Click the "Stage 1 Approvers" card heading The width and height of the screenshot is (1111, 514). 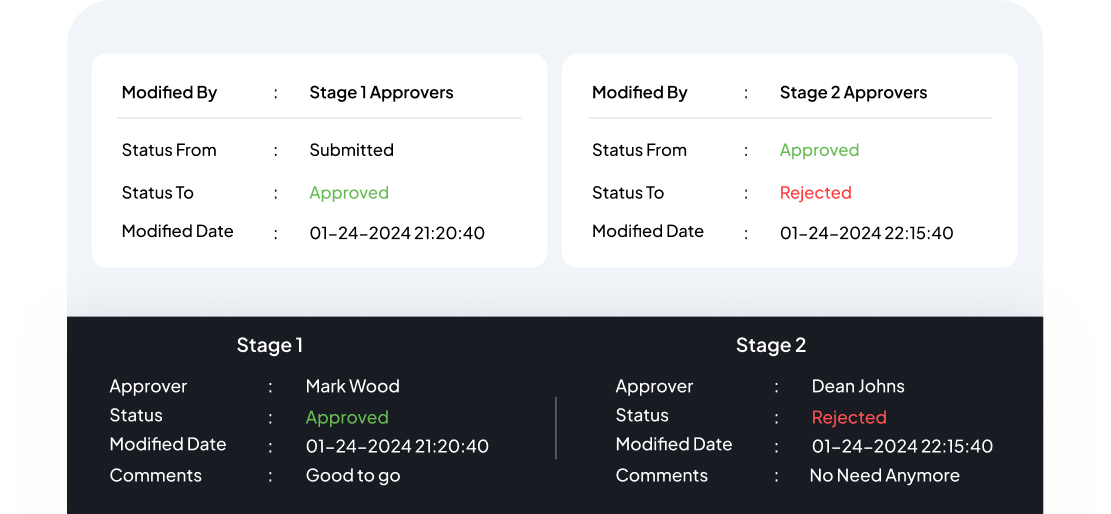tap(381, 93)
